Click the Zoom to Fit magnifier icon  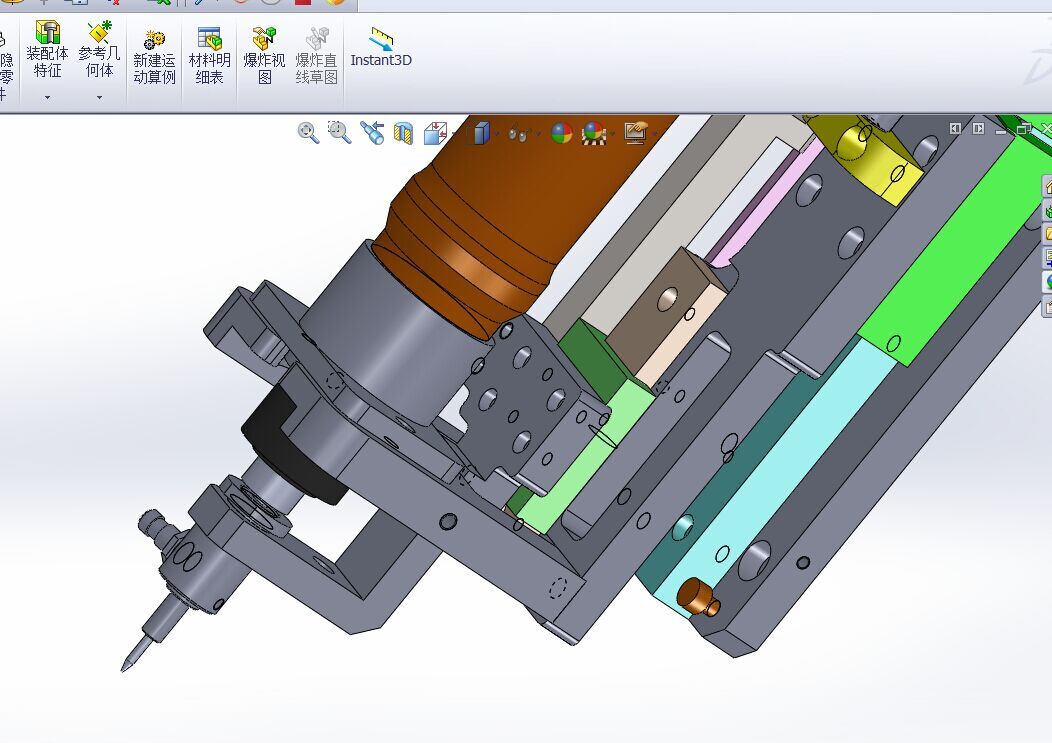coord(308,132)
